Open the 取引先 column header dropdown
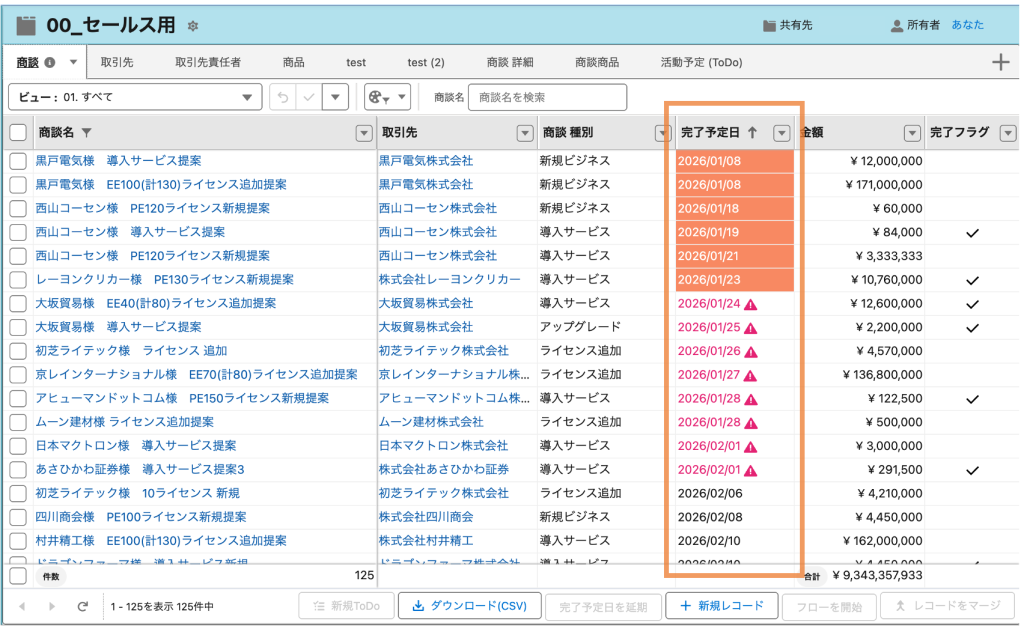Screen dimensions: 1024x626 pyautogui.click(x=524, y=133)
